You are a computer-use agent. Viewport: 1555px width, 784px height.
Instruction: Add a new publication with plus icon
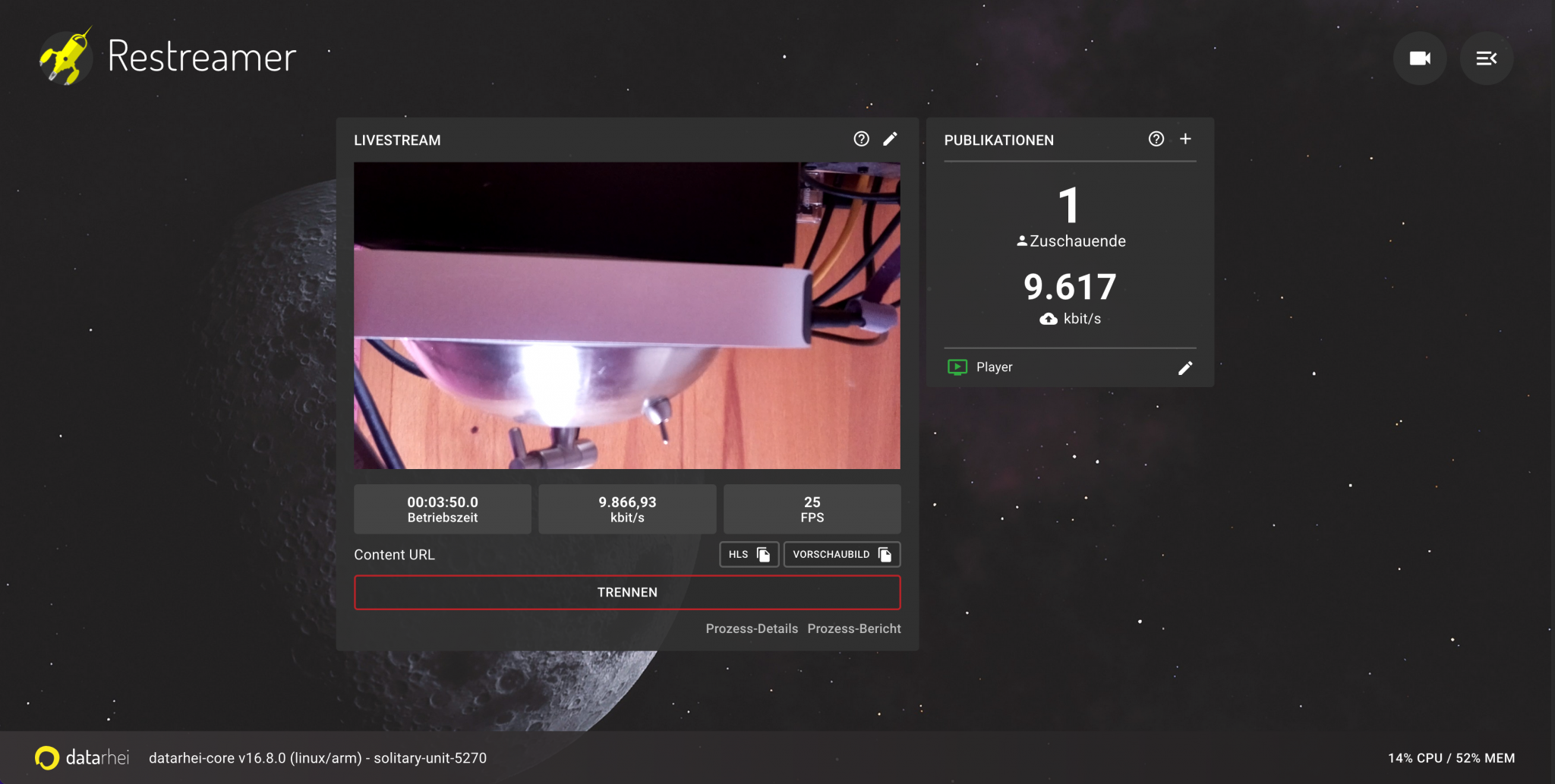click(x=1186, y=139)
